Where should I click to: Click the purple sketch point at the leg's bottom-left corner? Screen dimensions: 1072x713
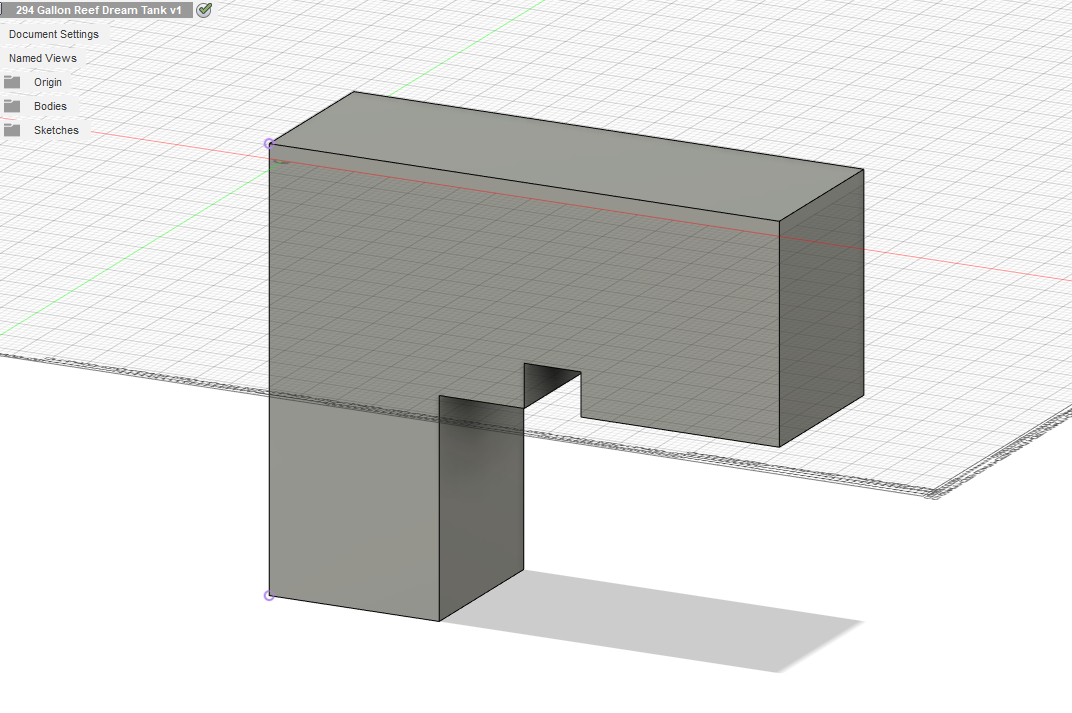[269, 595]
